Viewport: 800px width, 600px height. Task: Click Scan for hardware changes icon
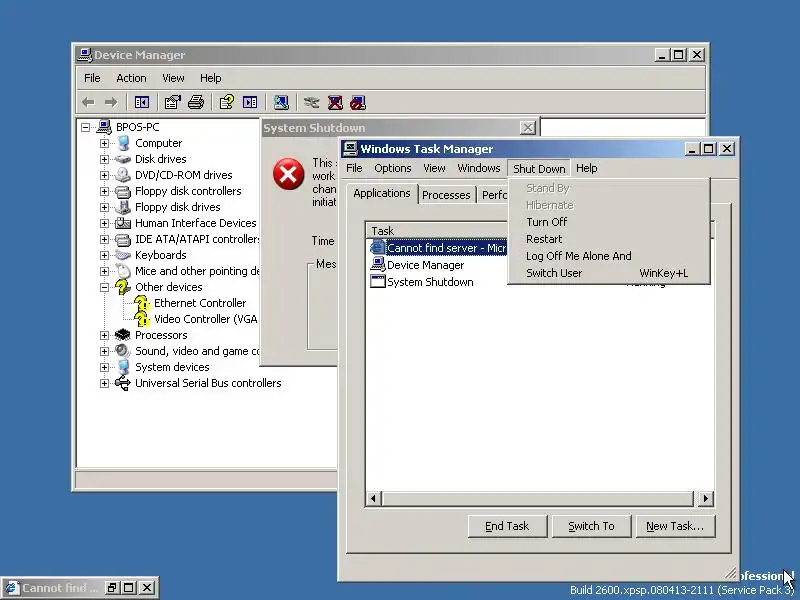281,103
